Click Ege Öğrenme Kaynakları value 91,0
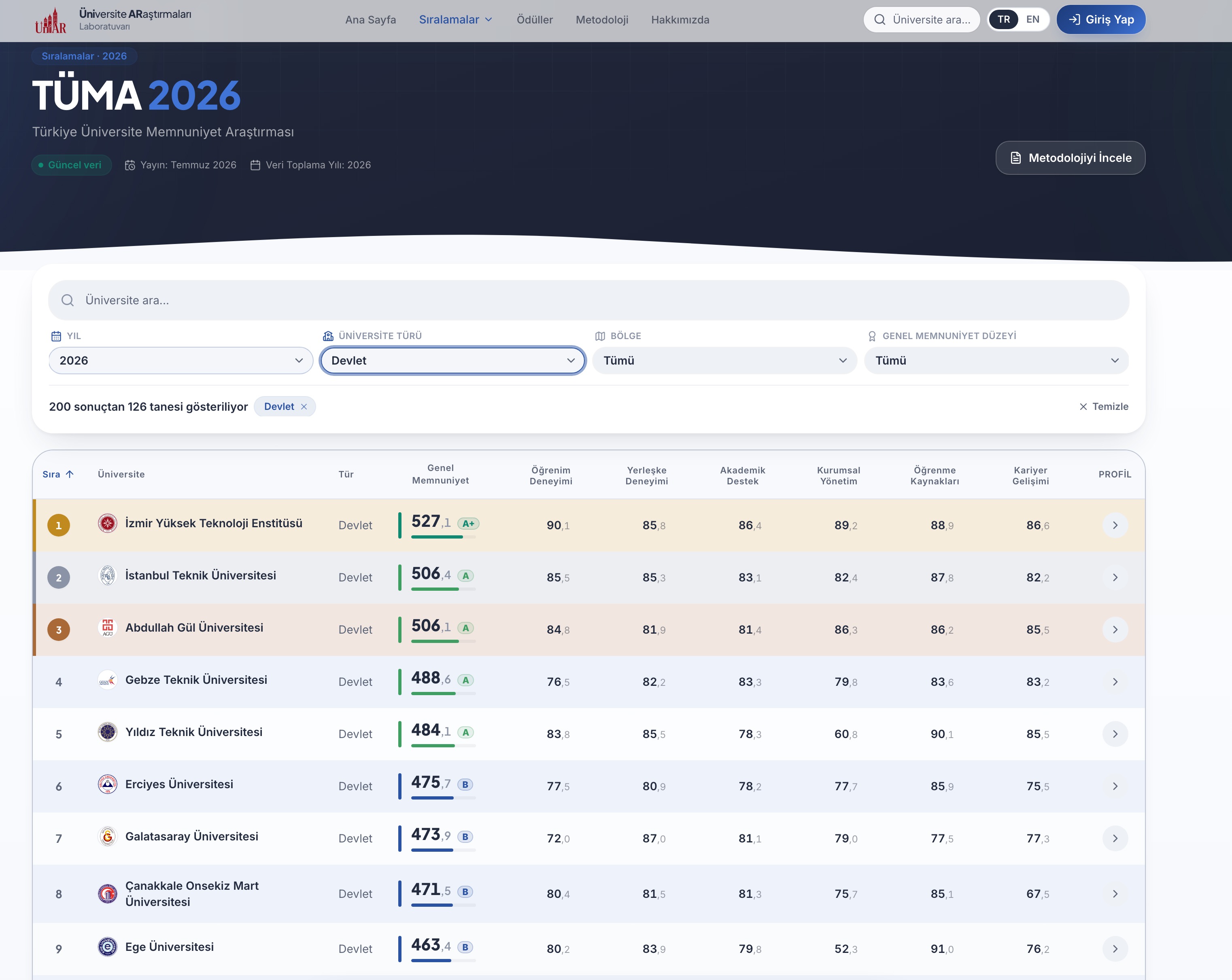 941,949
